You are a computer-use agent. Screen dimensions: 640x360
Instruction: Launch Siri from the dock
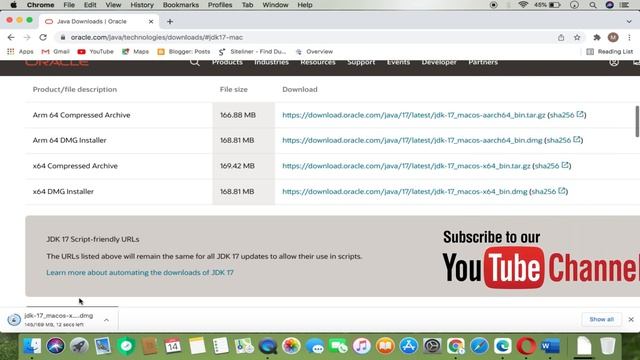pyautogui.click(x=56, y=346)
